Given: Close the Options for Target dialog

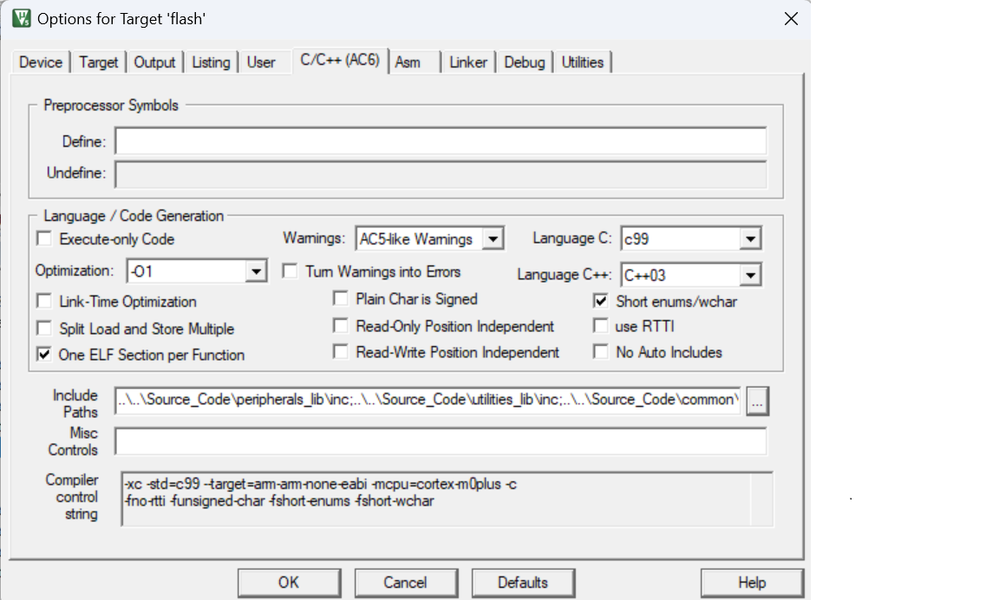Looking at the screenshot, I should coord(790,19).
